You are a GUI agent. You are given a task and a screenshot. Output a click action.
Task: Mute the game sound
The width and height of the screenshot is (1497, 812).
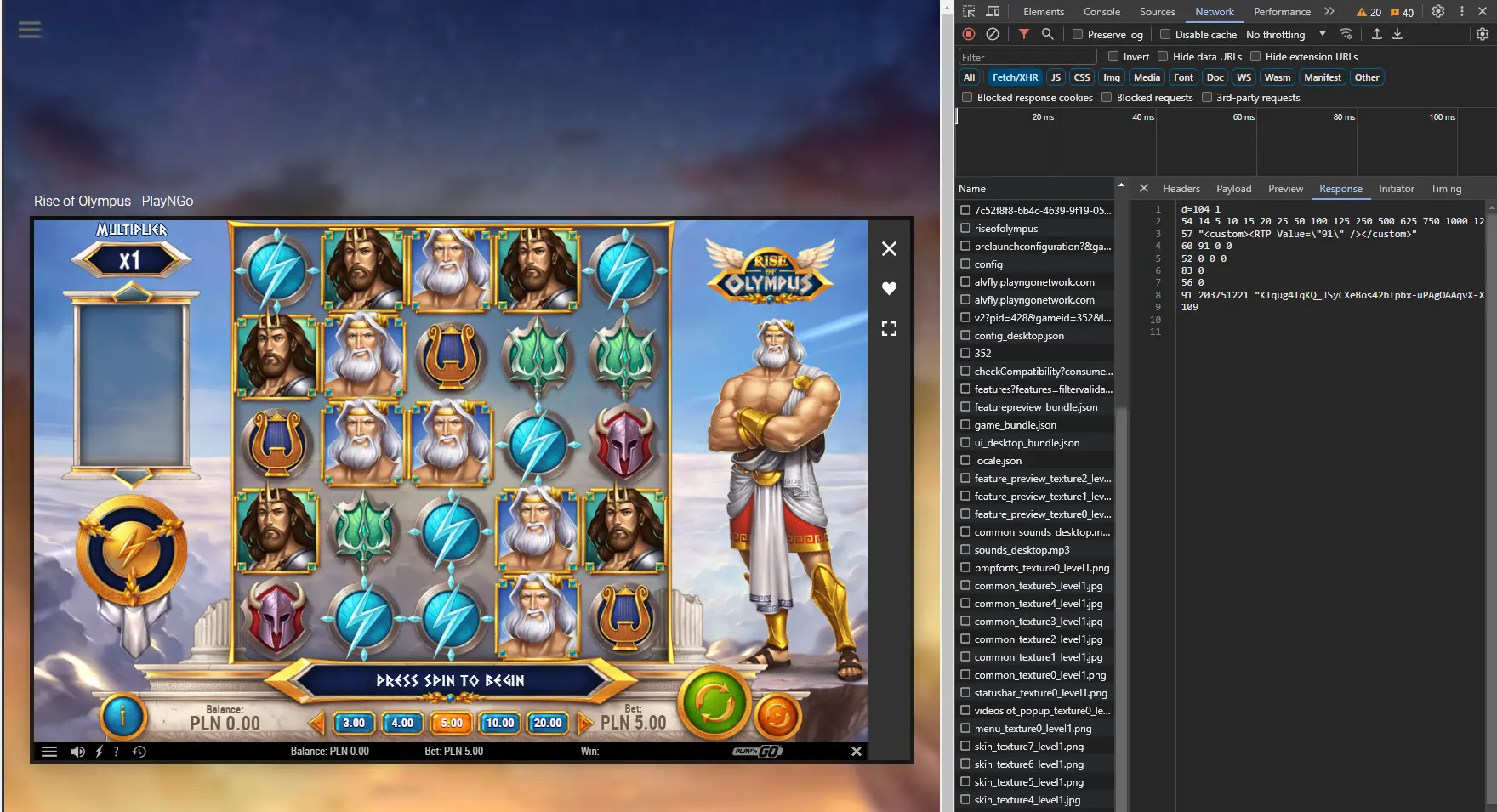(77, 752)
